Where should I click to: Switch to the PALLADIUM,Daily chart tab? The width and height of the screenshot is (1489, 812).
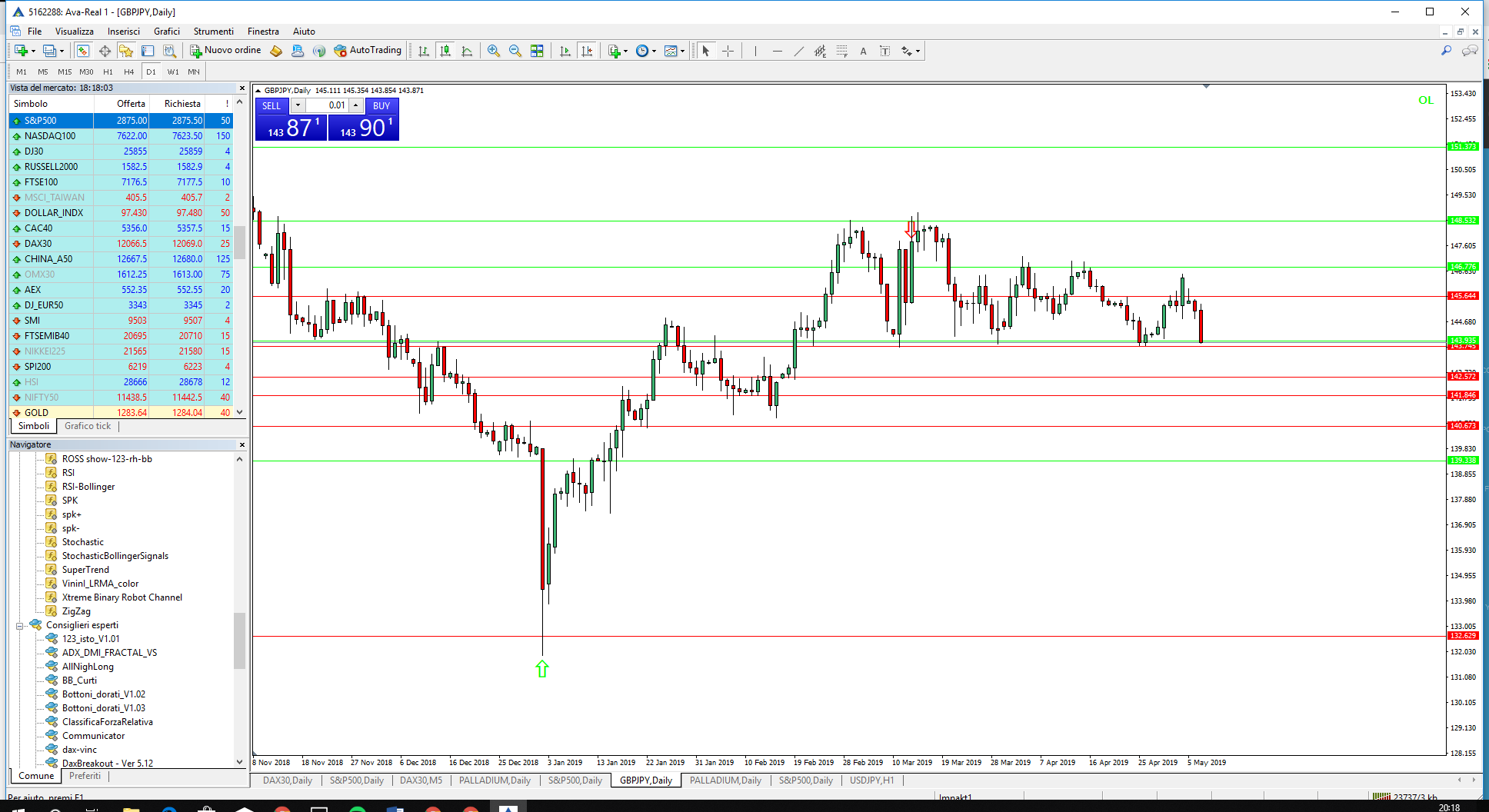point(495,780)
